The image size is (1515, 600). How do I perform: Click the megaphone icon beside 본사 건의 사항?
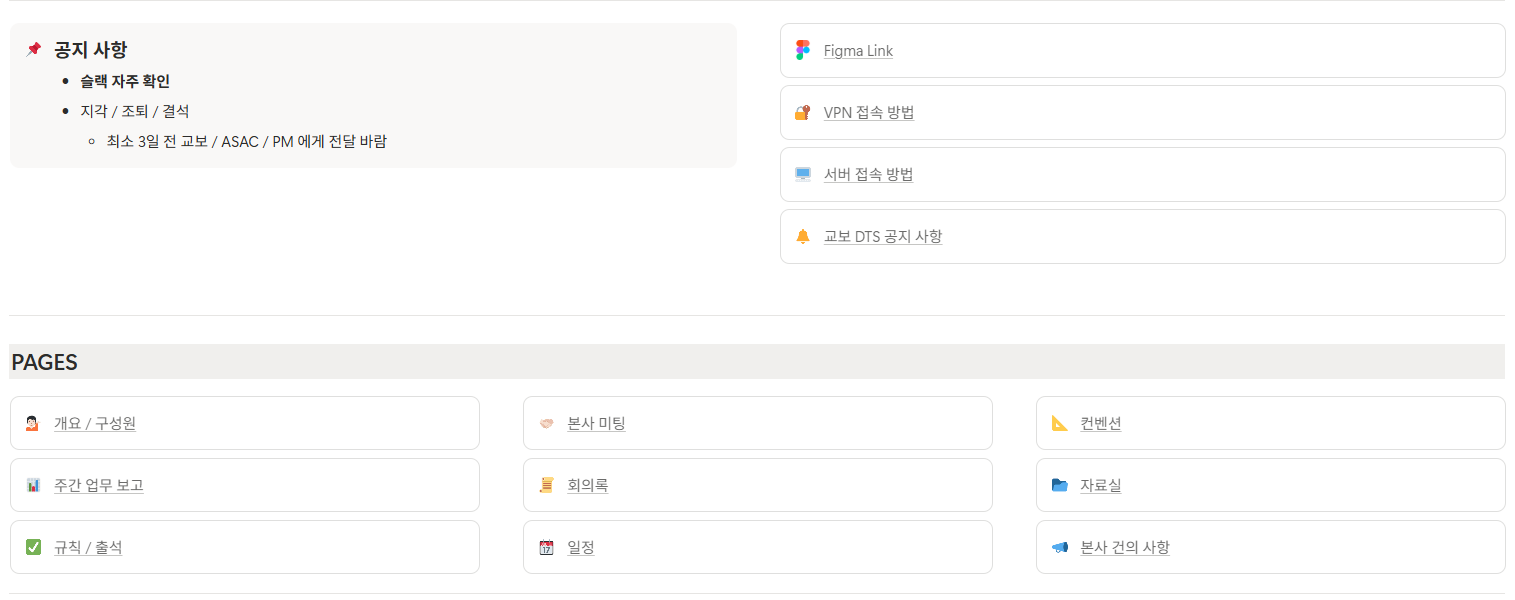(x=1059, y=548)
